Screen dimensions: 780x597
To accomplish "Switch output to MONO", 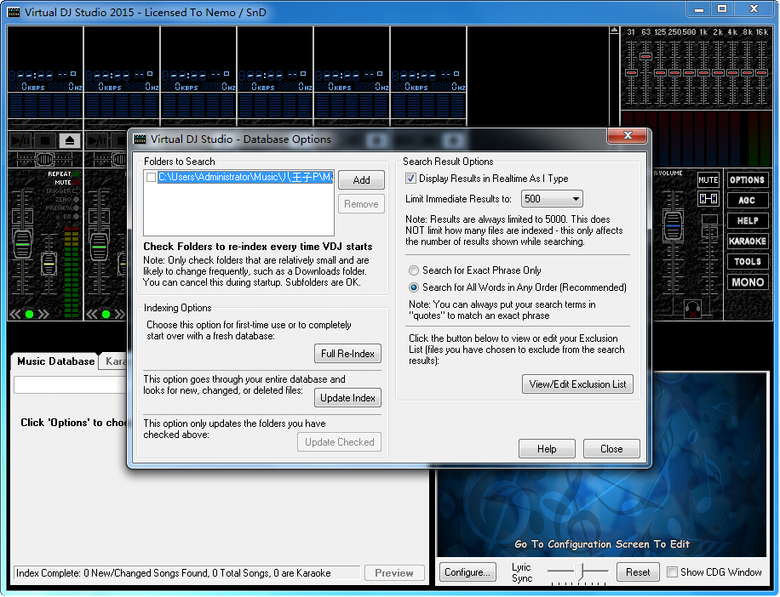I will point(747,283).
